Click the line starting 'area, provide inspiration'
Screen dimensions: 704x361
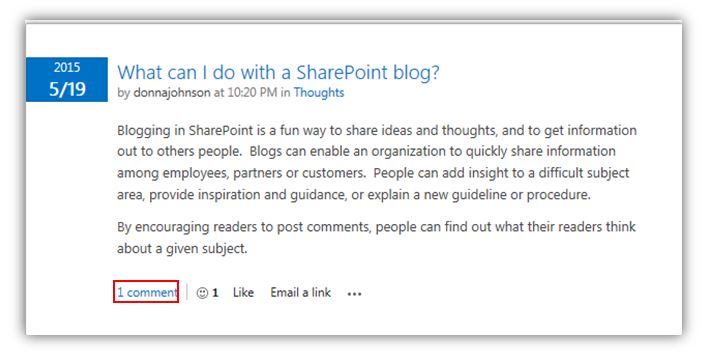[x=354, y=195]
